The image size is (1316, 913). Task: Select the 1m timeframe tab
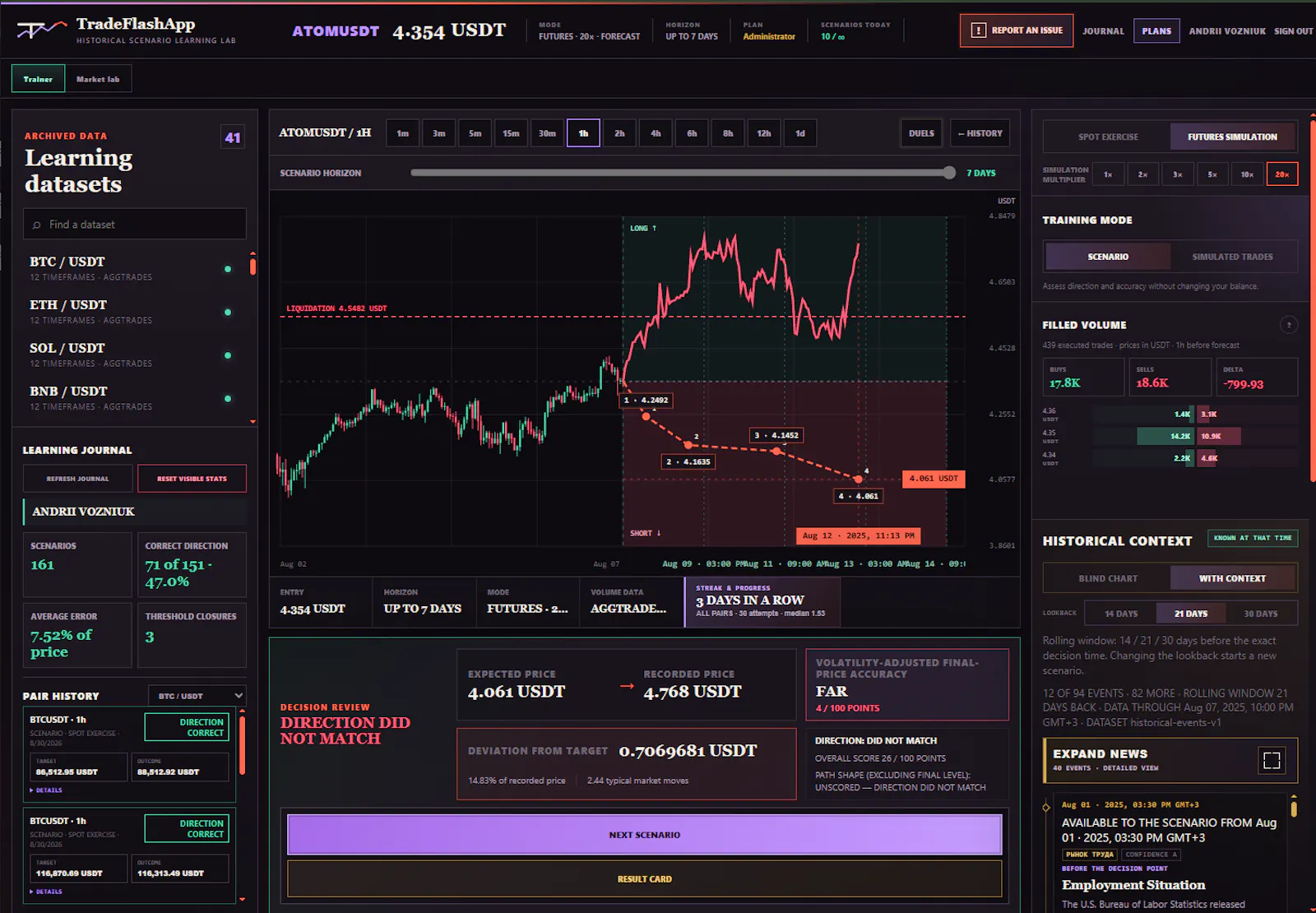tap(402, 133)
